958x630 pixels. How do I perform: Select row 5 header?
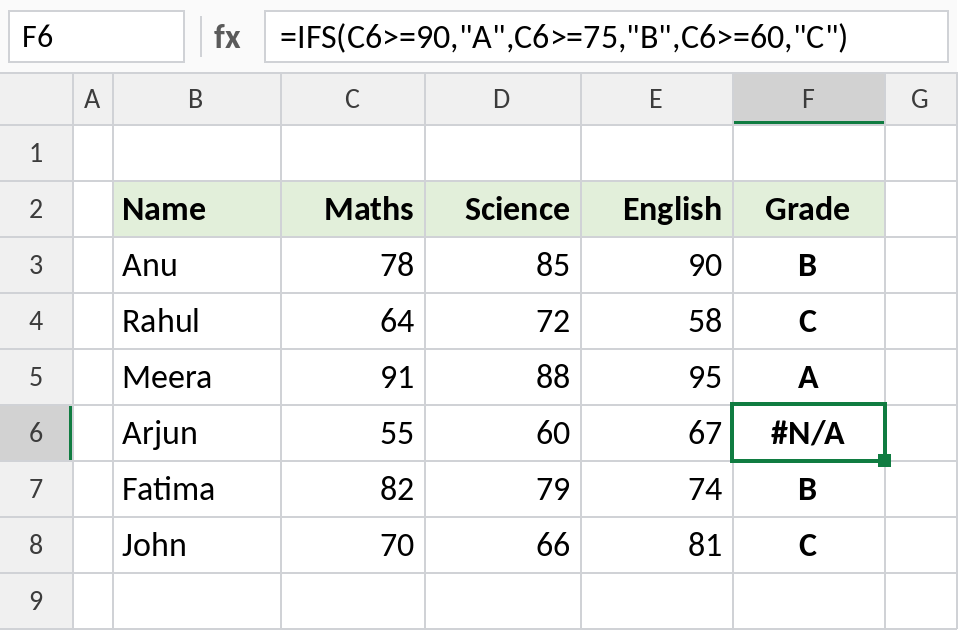[x=36, y=377]
